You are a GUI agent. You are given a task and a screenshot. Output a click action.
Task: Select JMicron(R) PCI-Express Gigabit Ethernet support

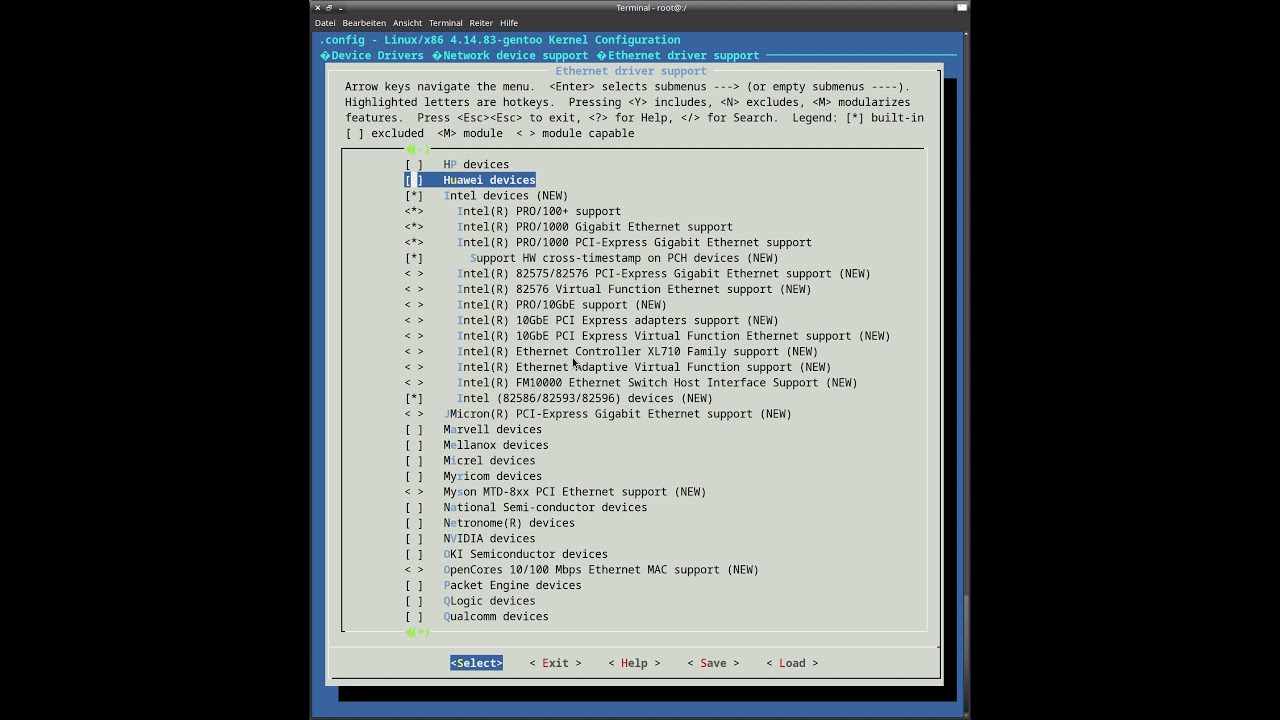pyautogui.click(x=618, y=414)
